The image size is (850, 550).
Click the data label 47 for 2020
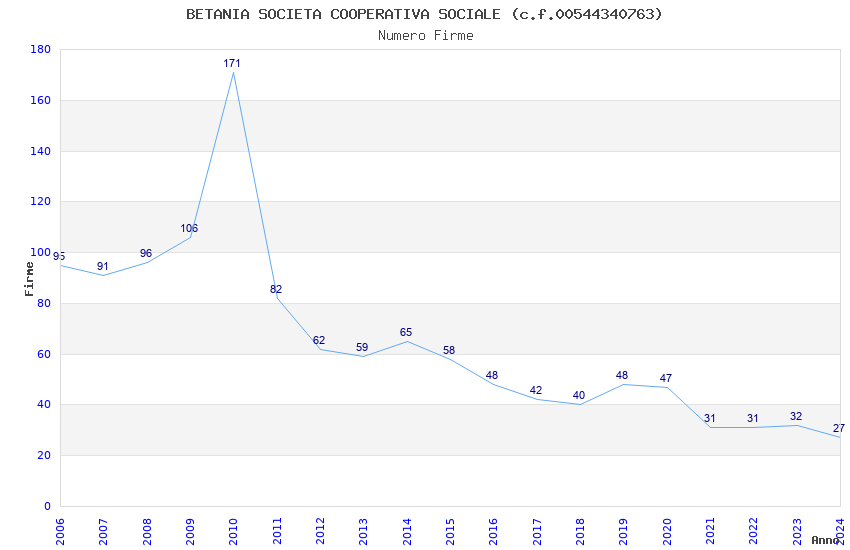click(x=666, y=378)
